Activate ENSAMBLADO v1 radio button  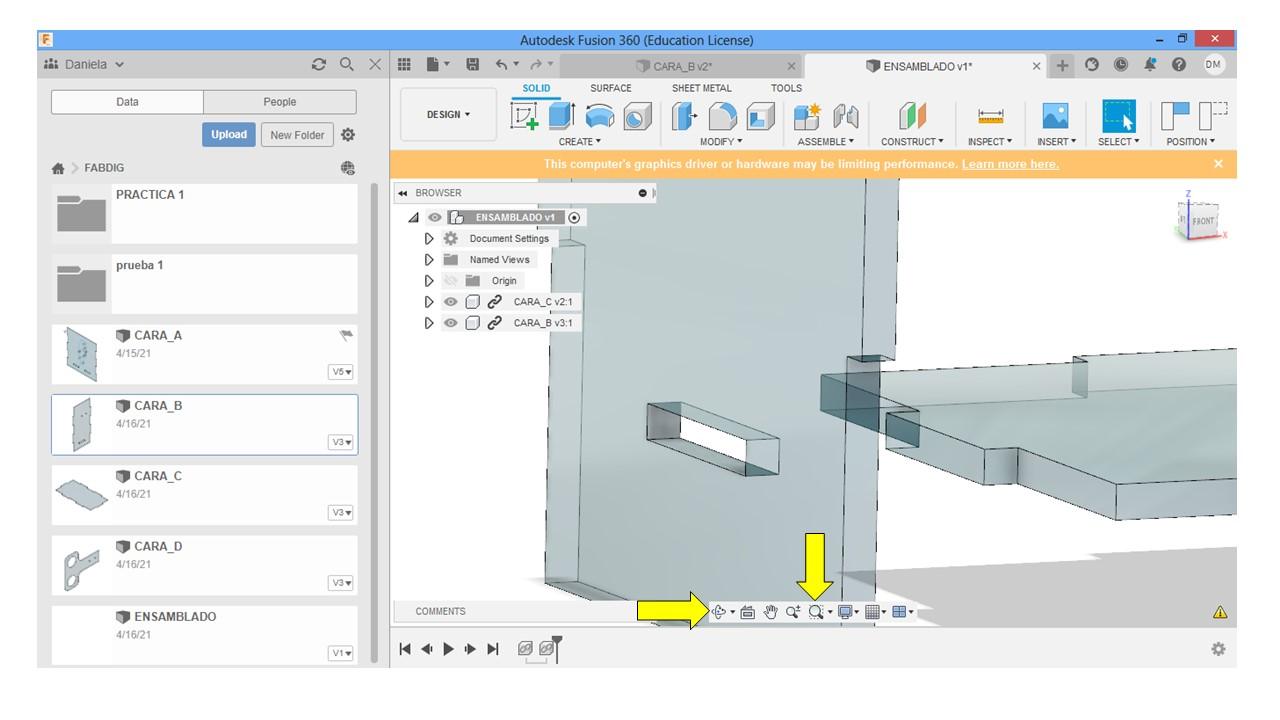574,217
